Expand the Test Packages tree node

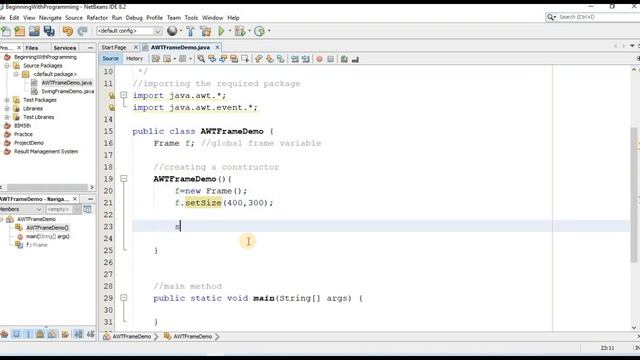click(7, 100)
